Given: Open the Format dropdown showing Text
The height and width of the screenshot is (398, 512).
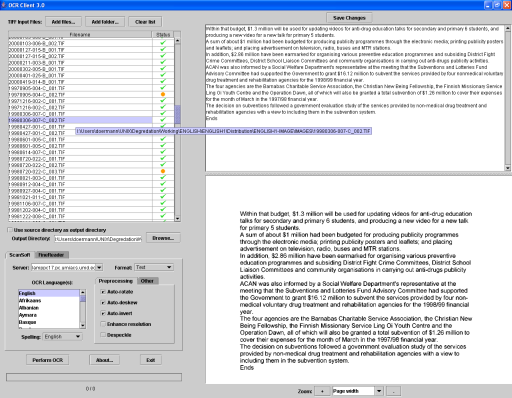Looking at the screenshot, I should coord(169,267).
